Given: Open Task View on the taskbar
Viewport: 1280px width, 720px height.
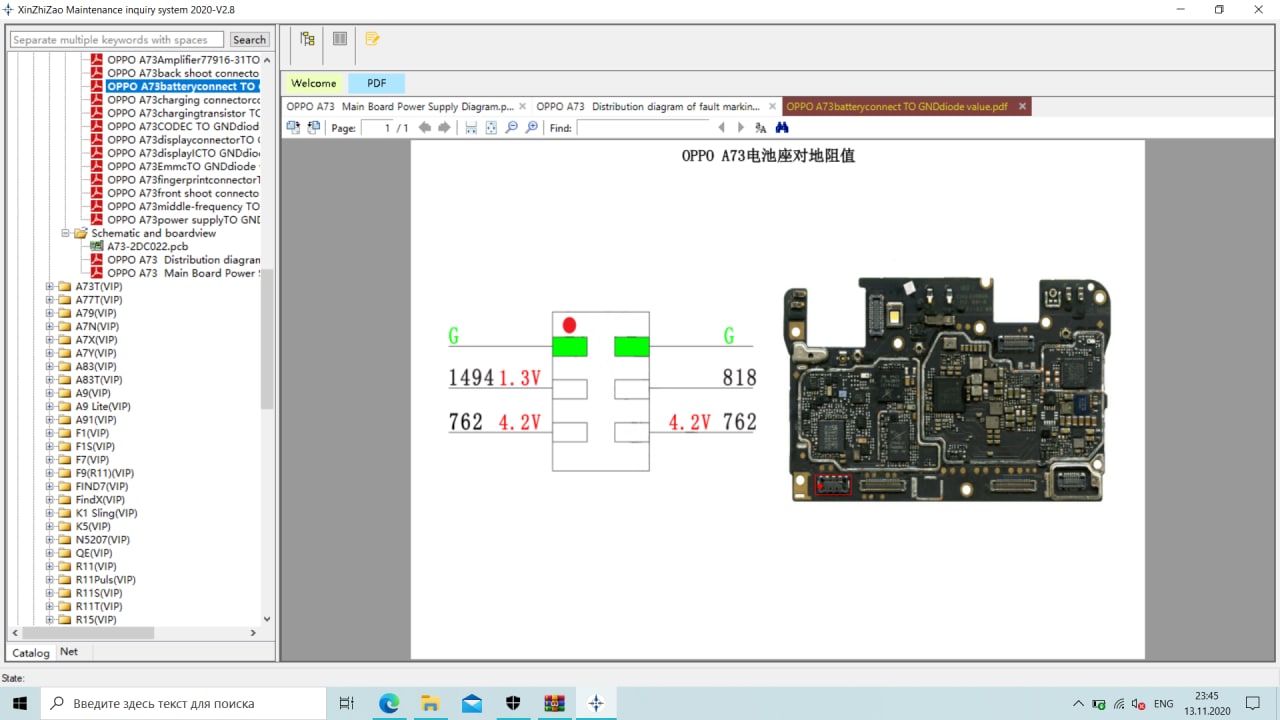Looking at the screenshot, I should point(347,703).
